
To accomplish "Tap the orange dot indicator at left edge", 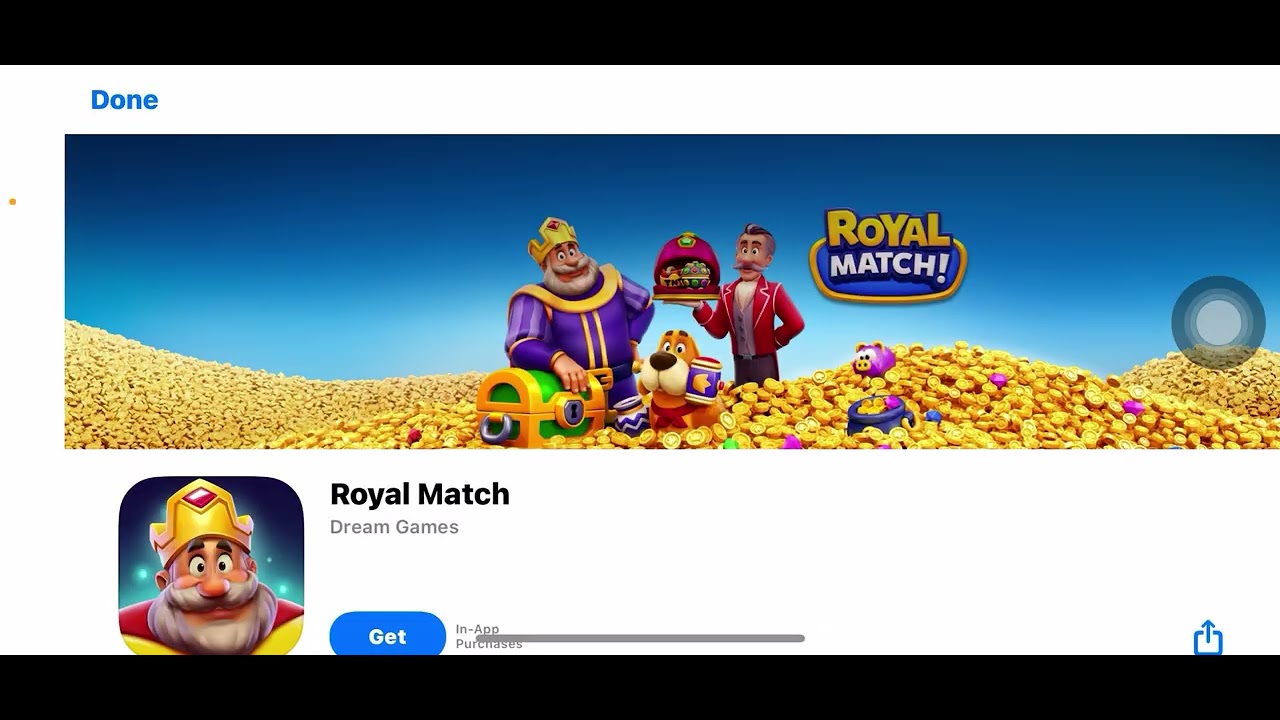I will click(12, 202).
